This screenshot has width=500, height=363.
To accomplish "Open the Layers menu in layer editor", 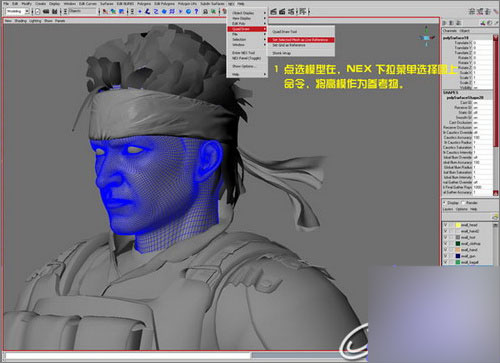I will [448, 209].
